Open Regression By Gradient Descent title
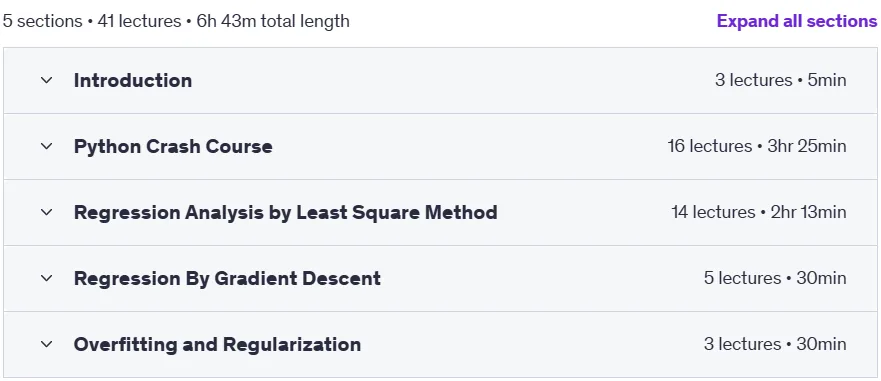881x381 pixels. [227, 278]
